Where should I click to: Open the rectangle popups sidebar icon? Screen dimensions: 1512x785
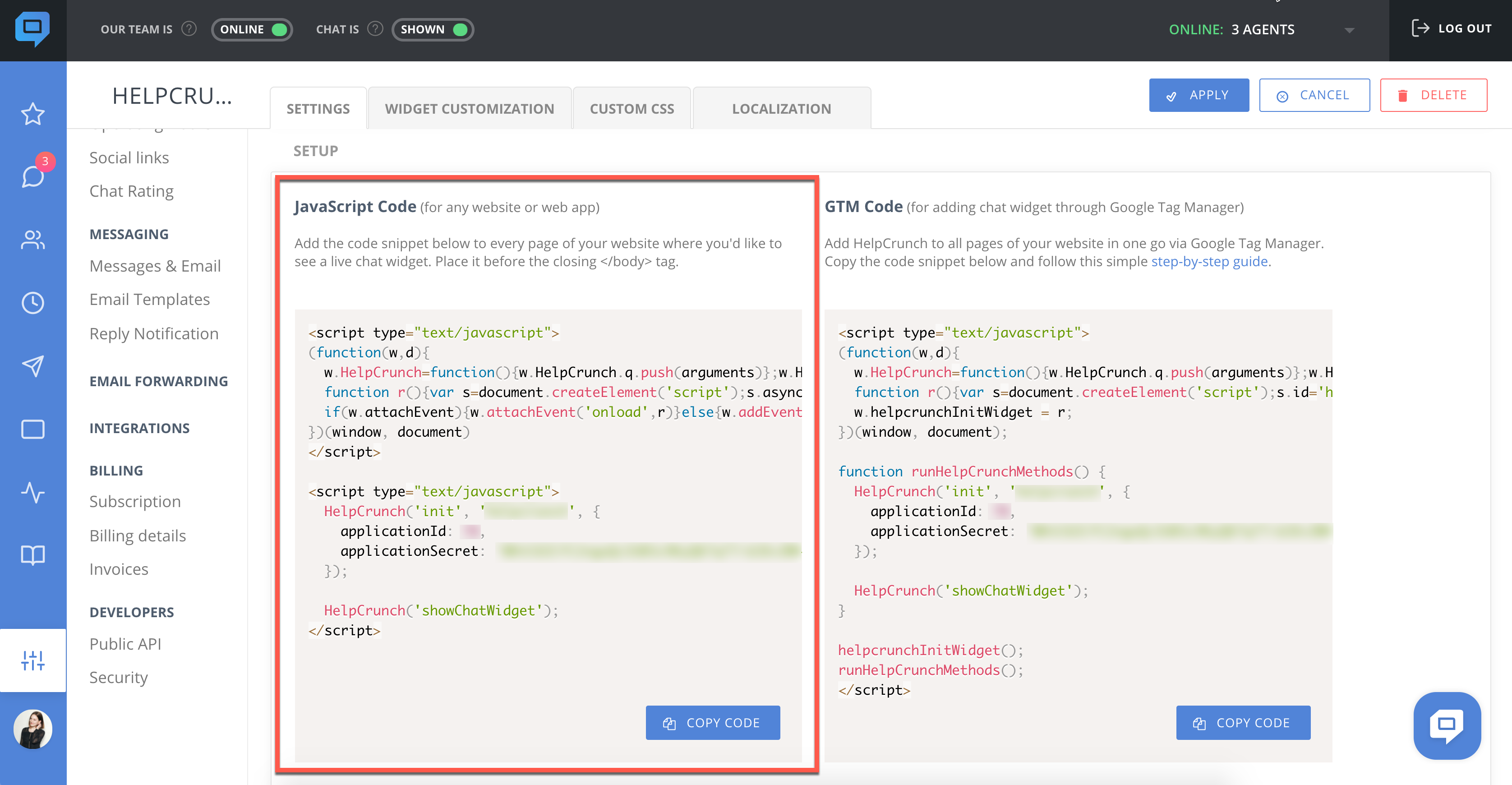coord(33,429)
